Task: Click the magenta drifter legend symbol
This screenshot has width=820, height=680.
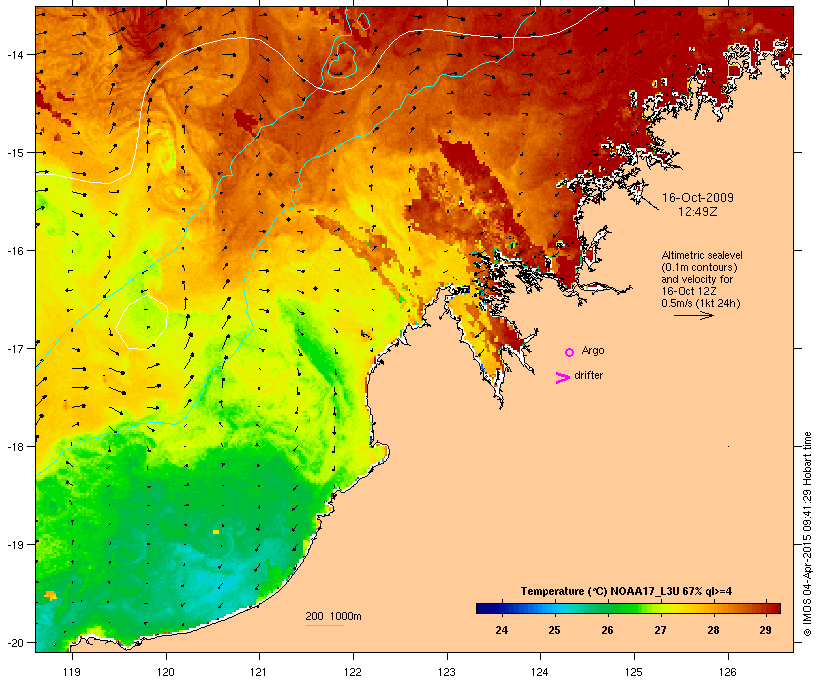Action: [562, 378]
